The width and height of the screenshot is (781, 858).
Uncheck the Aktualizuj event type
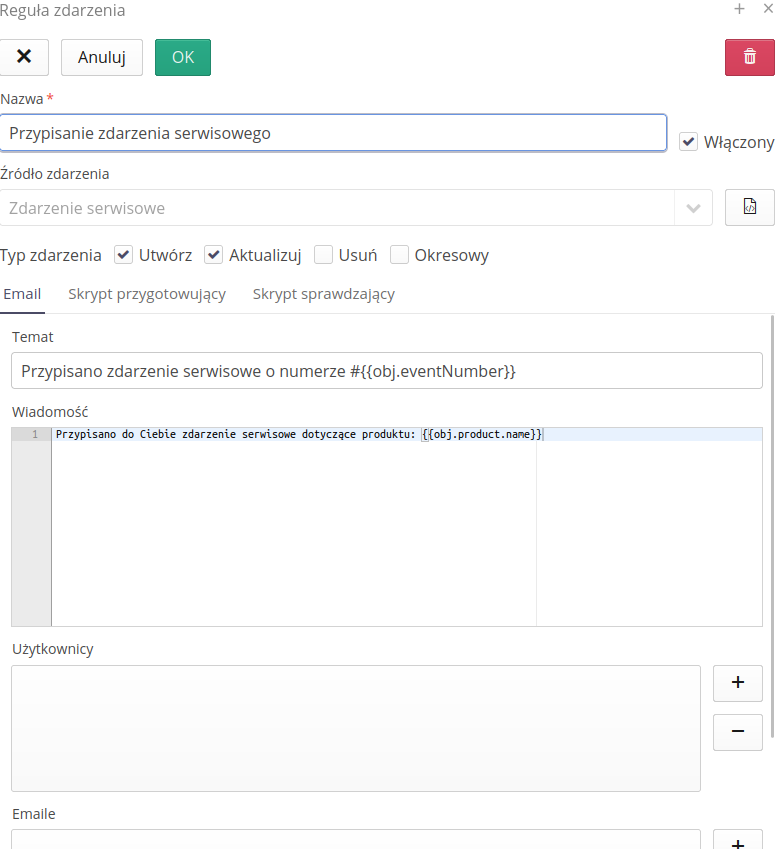pos(213,255)
